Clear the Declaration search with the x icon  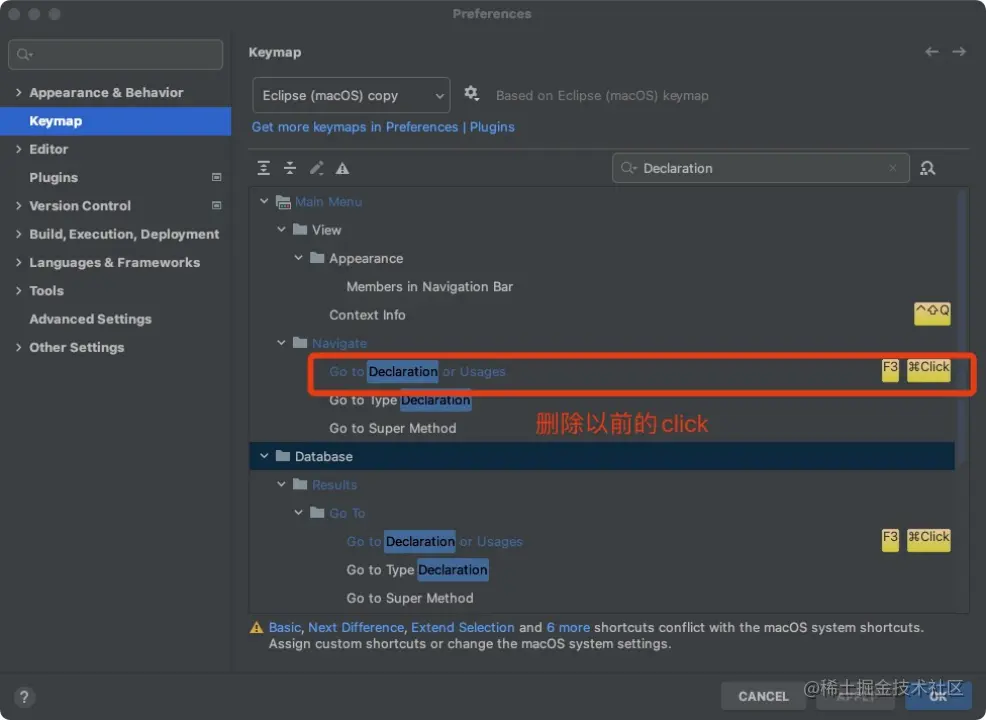pos(892,168)
